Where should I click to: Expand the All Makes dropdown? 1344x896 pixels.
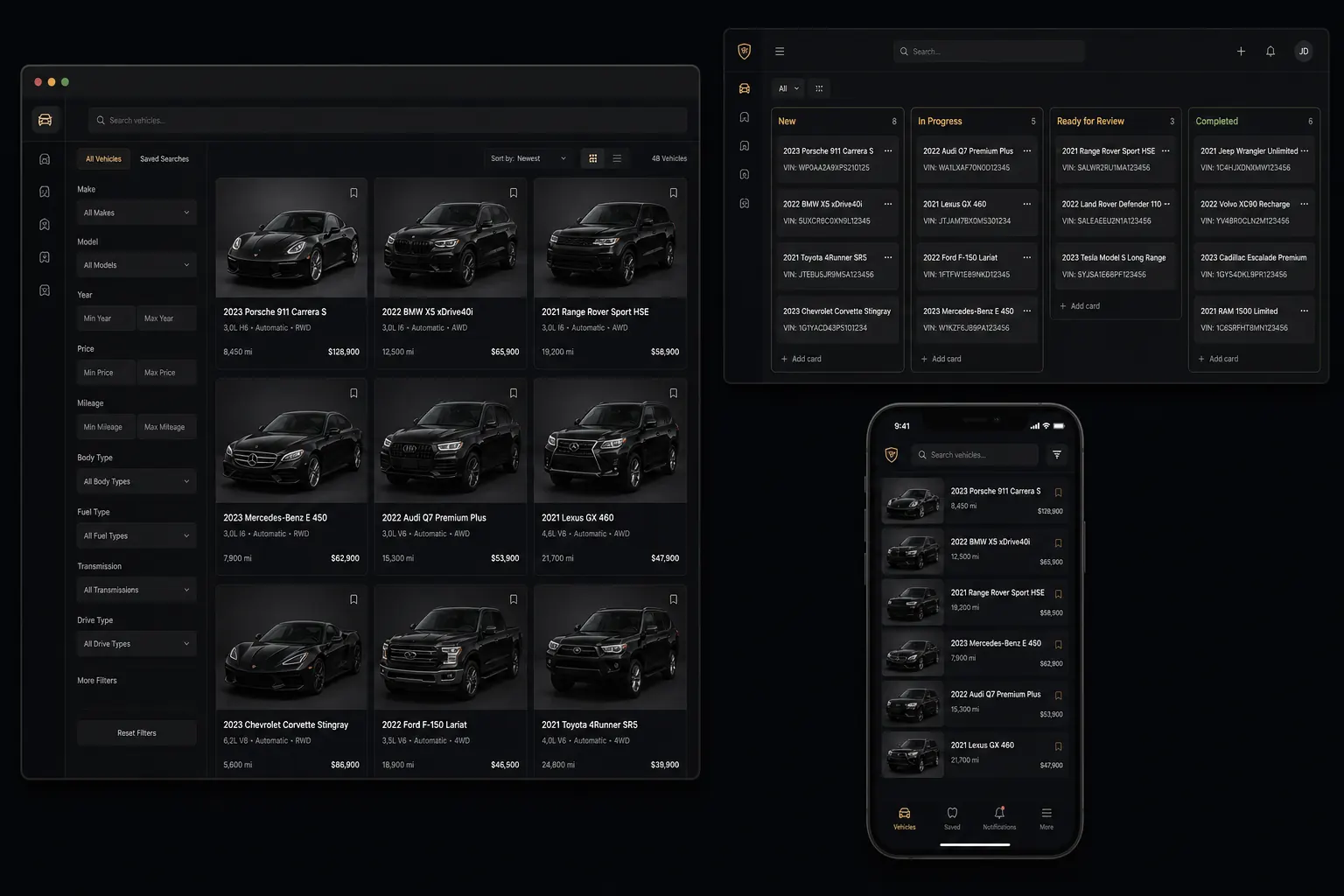point(136,213)
